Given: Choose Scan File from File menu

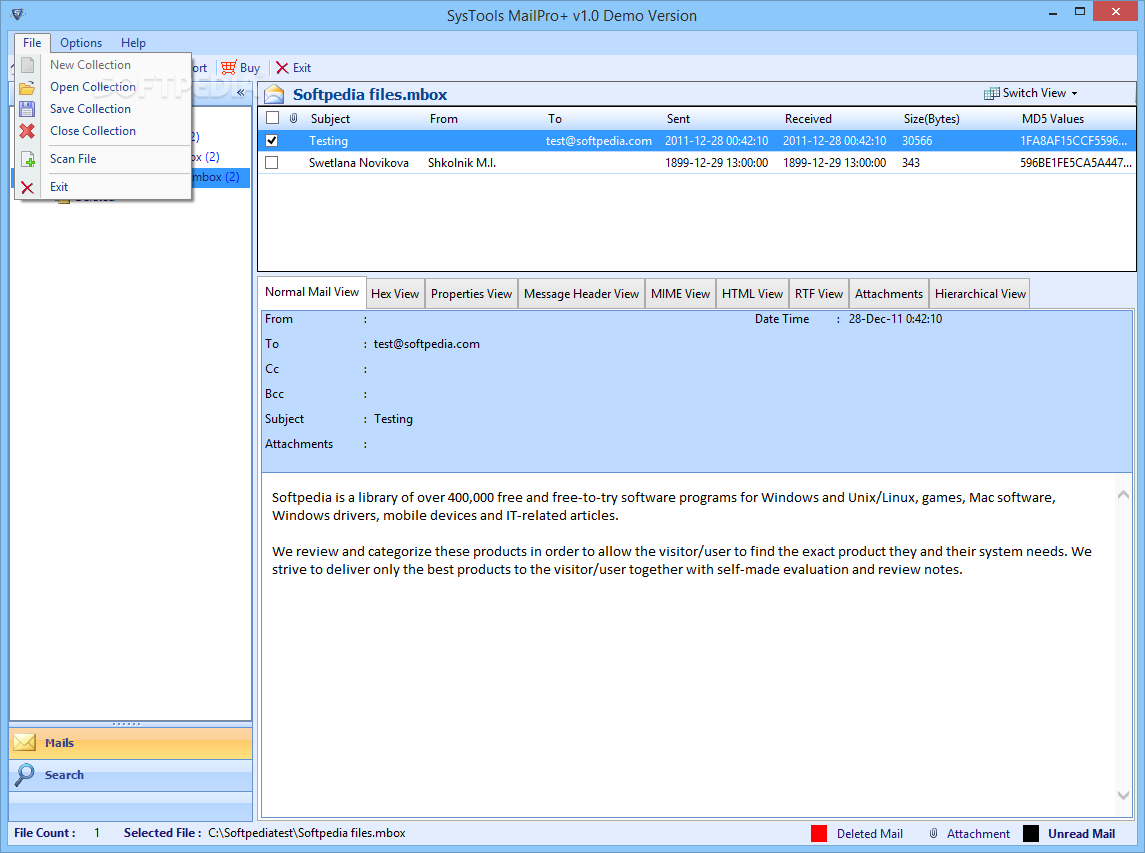Looking at the screenshot, I should [x=73, y=158].
